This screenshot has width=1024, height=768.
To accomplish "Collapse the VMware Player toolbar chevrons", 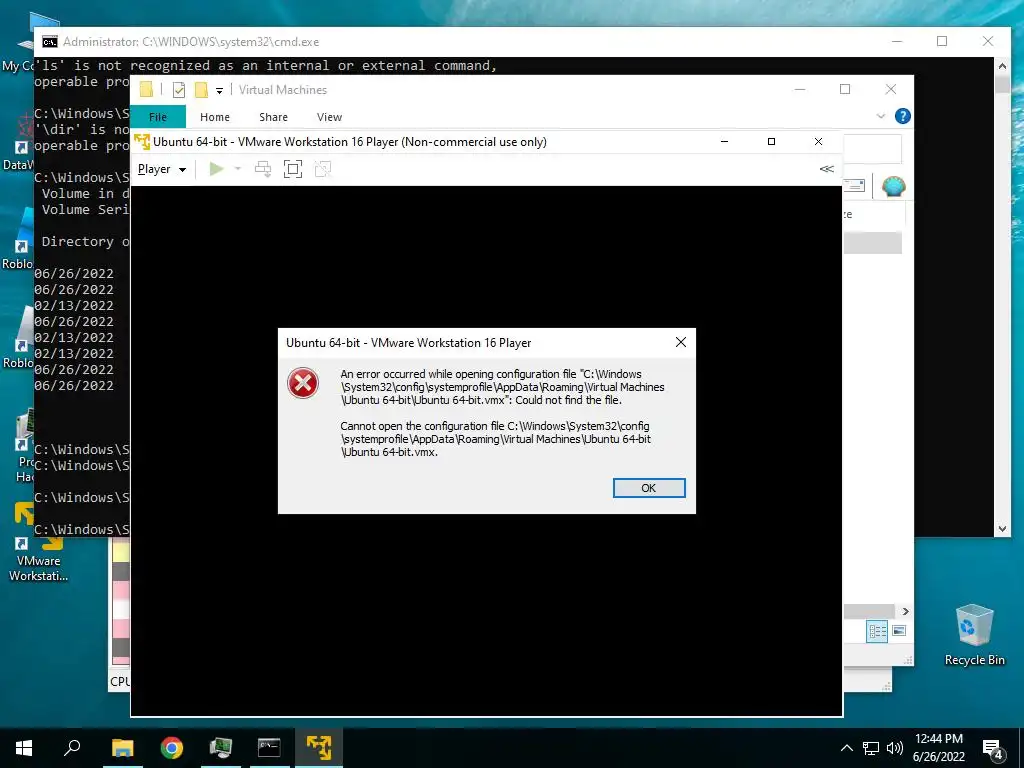I will coord(826,169).
